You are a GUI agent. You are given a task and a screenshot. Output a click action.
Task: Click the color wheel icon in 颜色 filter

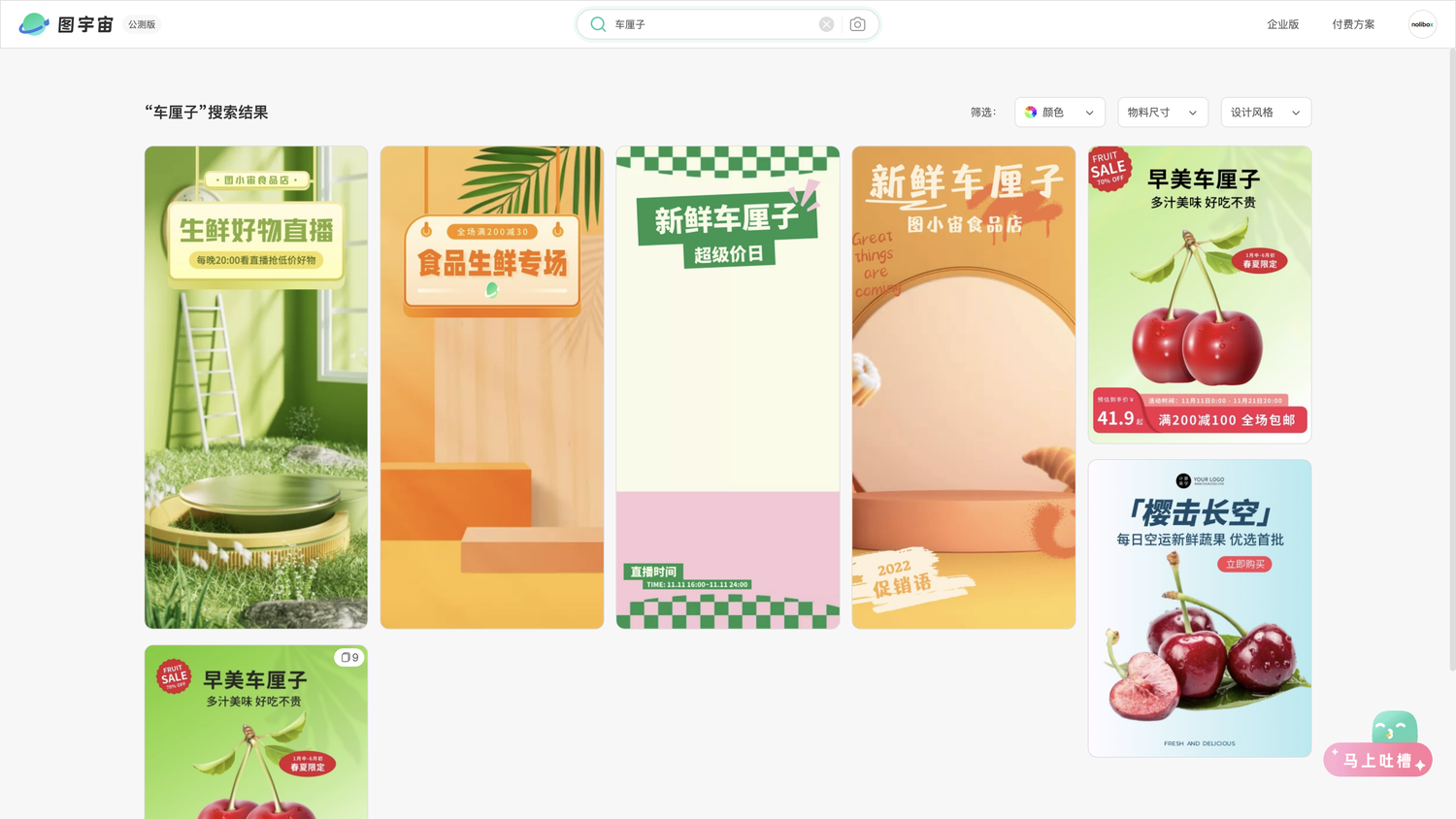pos(1031,113)
